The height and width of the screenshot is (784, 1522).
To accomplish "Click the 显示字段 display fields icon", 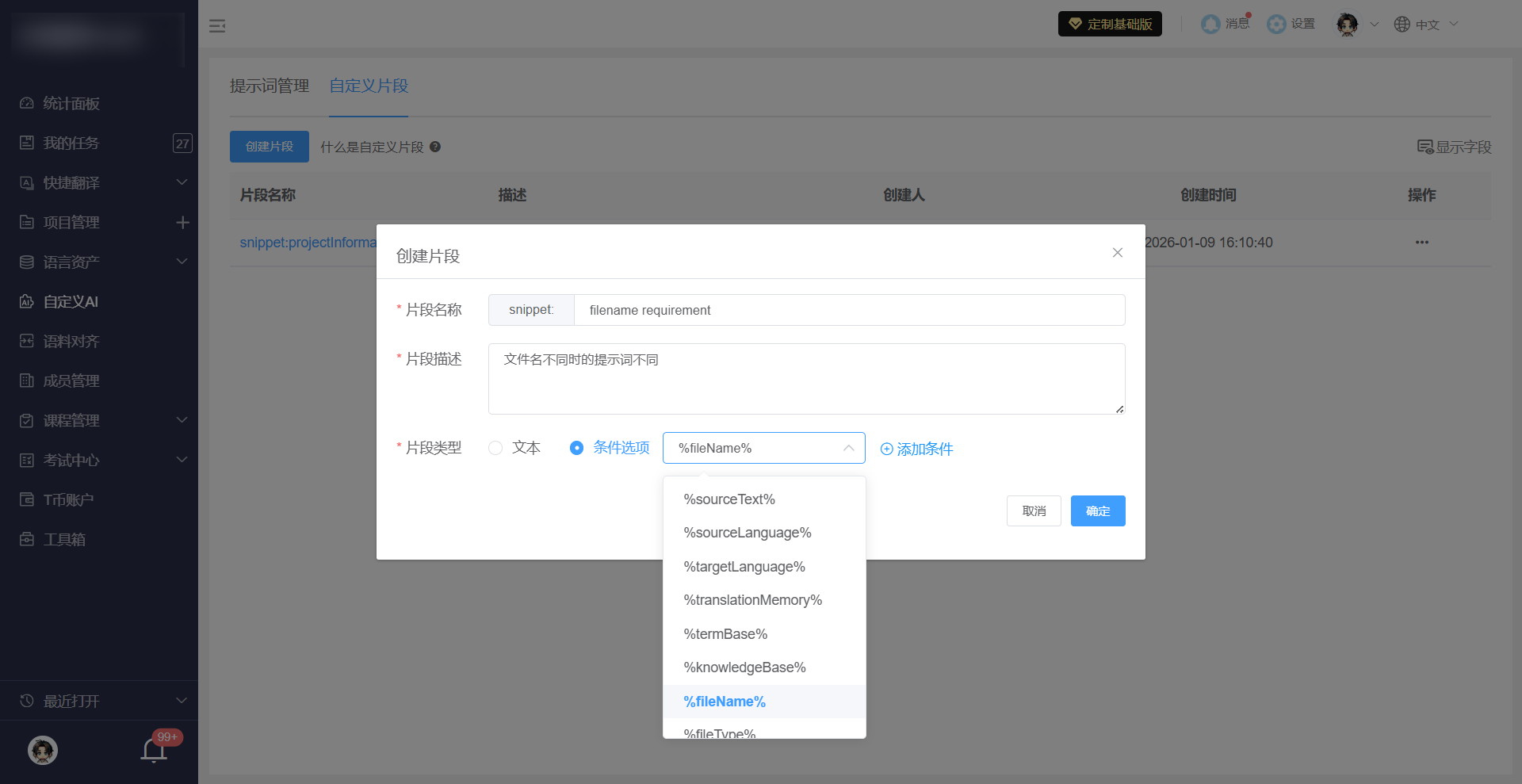I will click(1425, 147).
